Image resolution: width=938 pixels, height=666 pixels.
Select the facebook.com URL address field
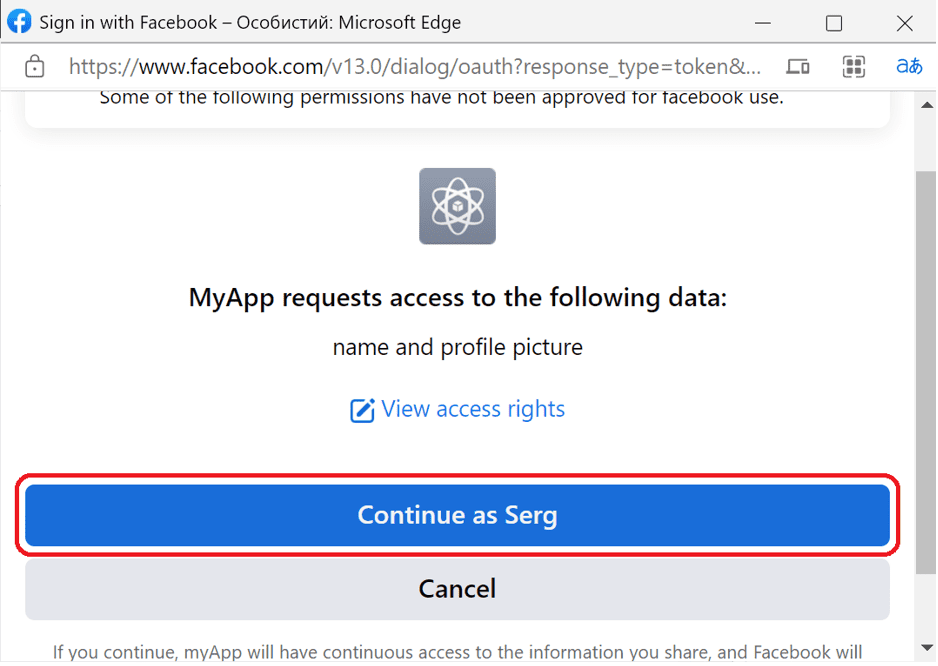coord(415,66)
